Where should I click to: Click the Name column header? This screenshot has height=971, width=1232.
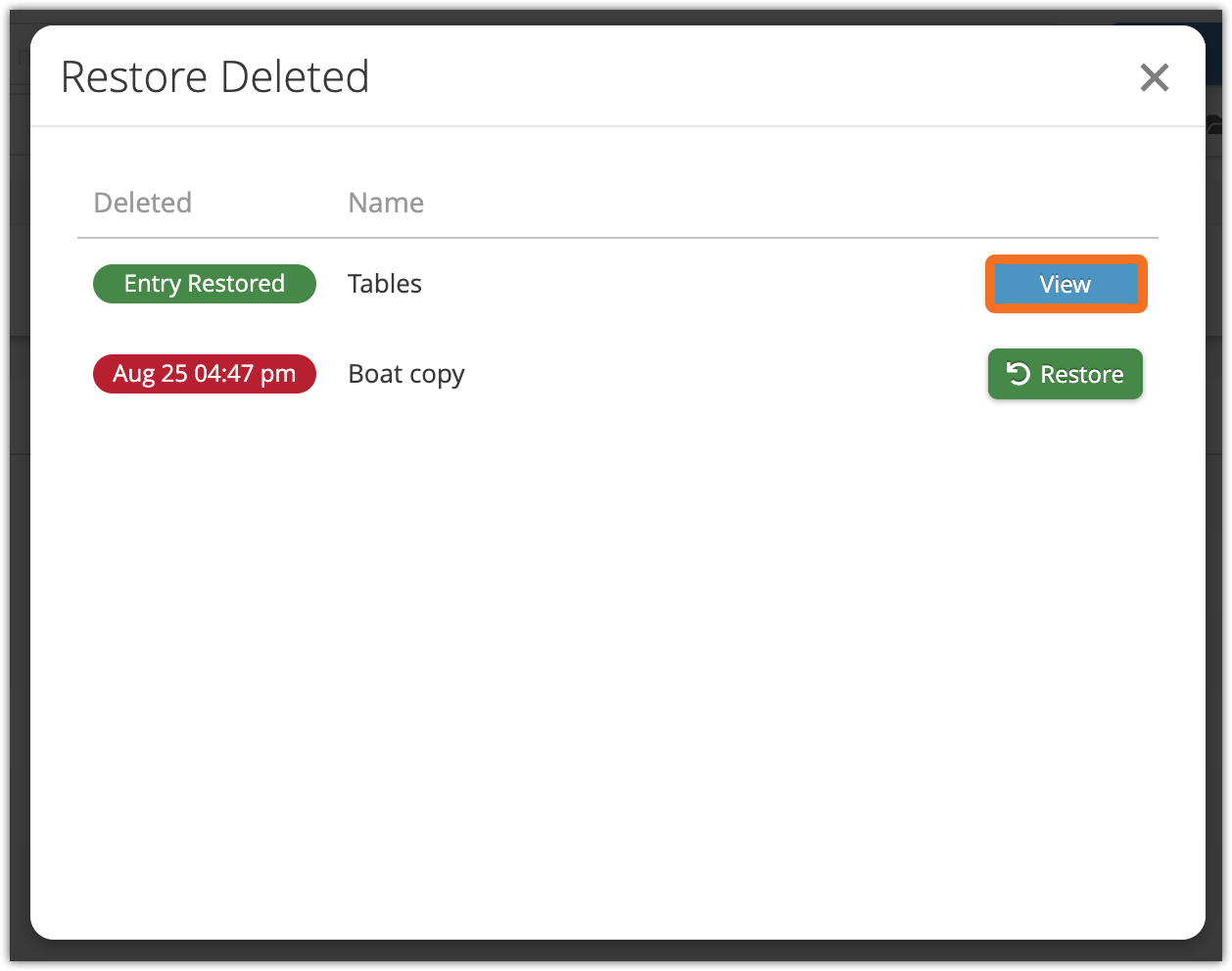386,203
